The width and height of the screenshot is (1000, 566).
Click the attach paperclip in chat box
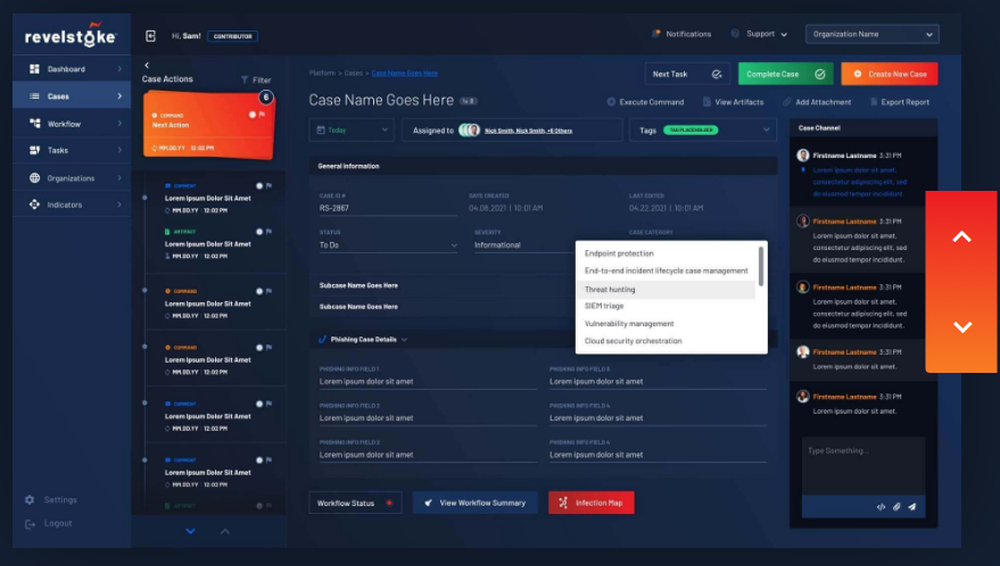point(896,507)
